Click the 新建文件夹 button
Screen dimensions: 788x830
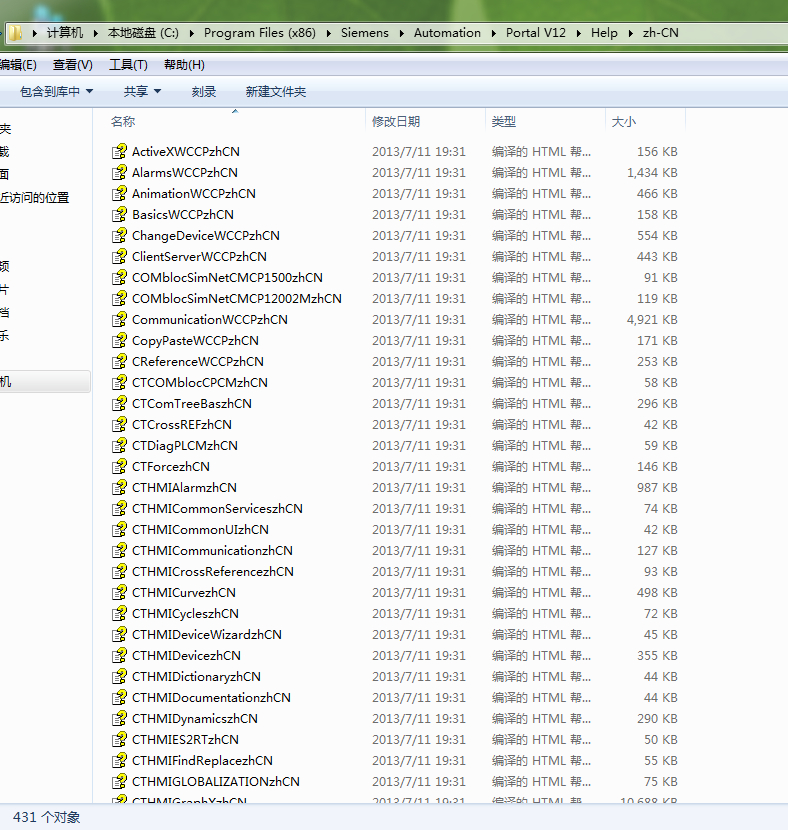[276, 92]
